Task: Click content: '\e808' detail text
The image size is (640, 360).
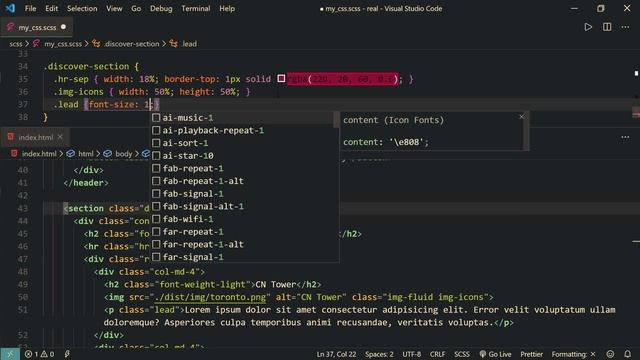Action: point(386,142)
